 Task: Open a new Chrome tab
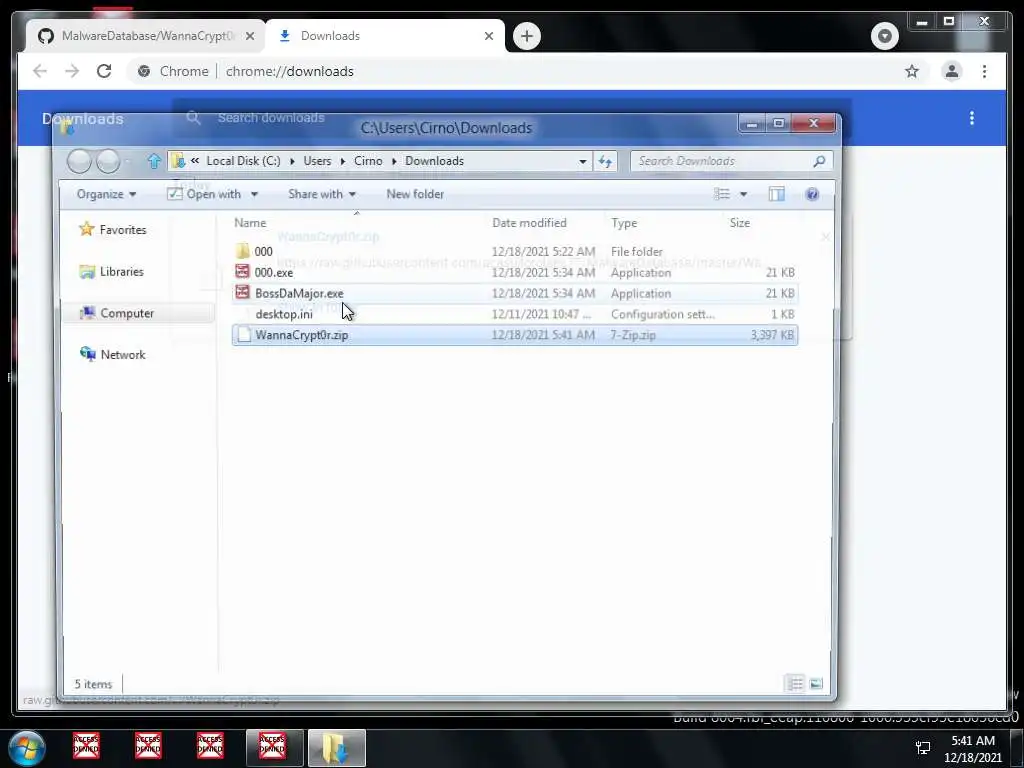click(526, 36)
